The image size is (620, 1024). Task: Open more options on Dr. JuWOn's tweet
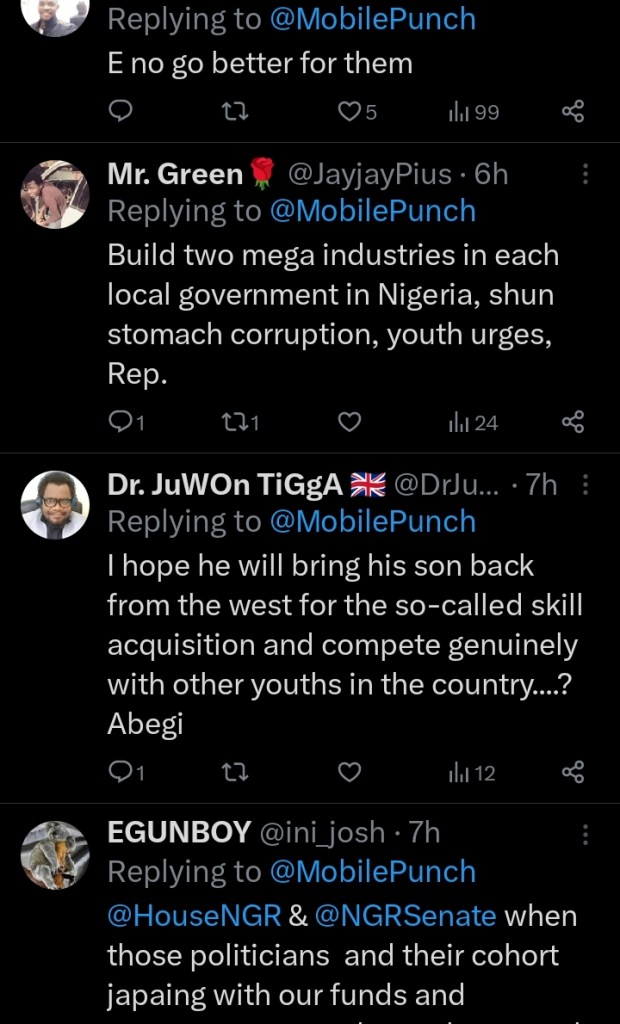coord(586,485)
